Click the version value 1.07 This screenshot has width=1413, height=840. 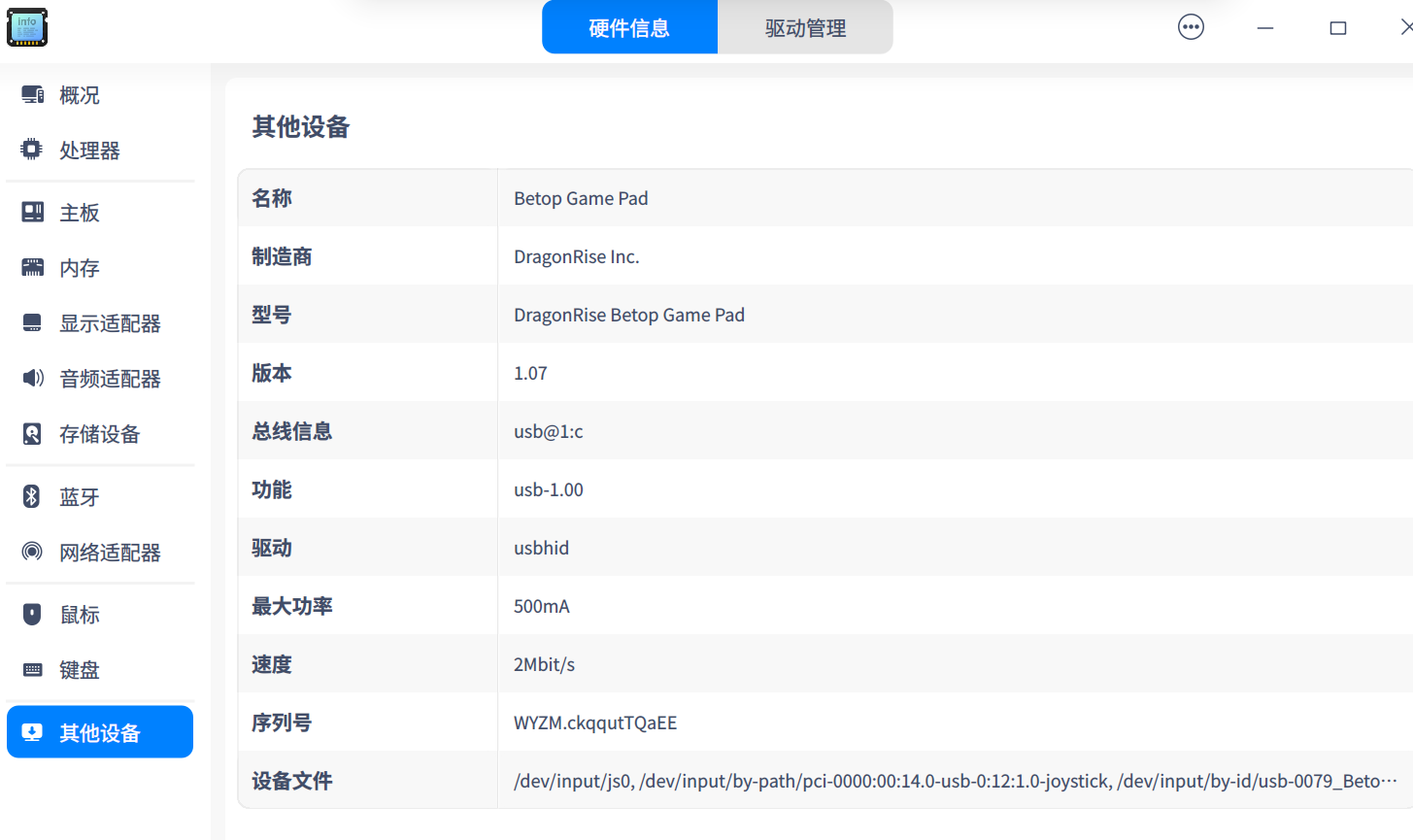point(530,373)
